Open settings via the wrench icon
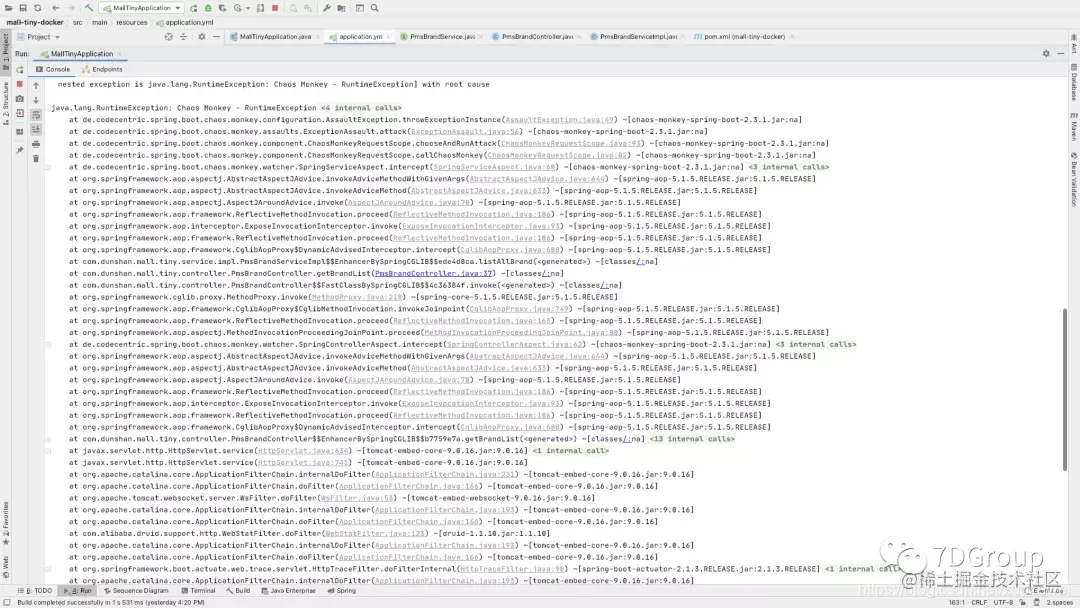Image resolution: width=1080 pixels, height=608 pixels. click(x=326, y=8)
